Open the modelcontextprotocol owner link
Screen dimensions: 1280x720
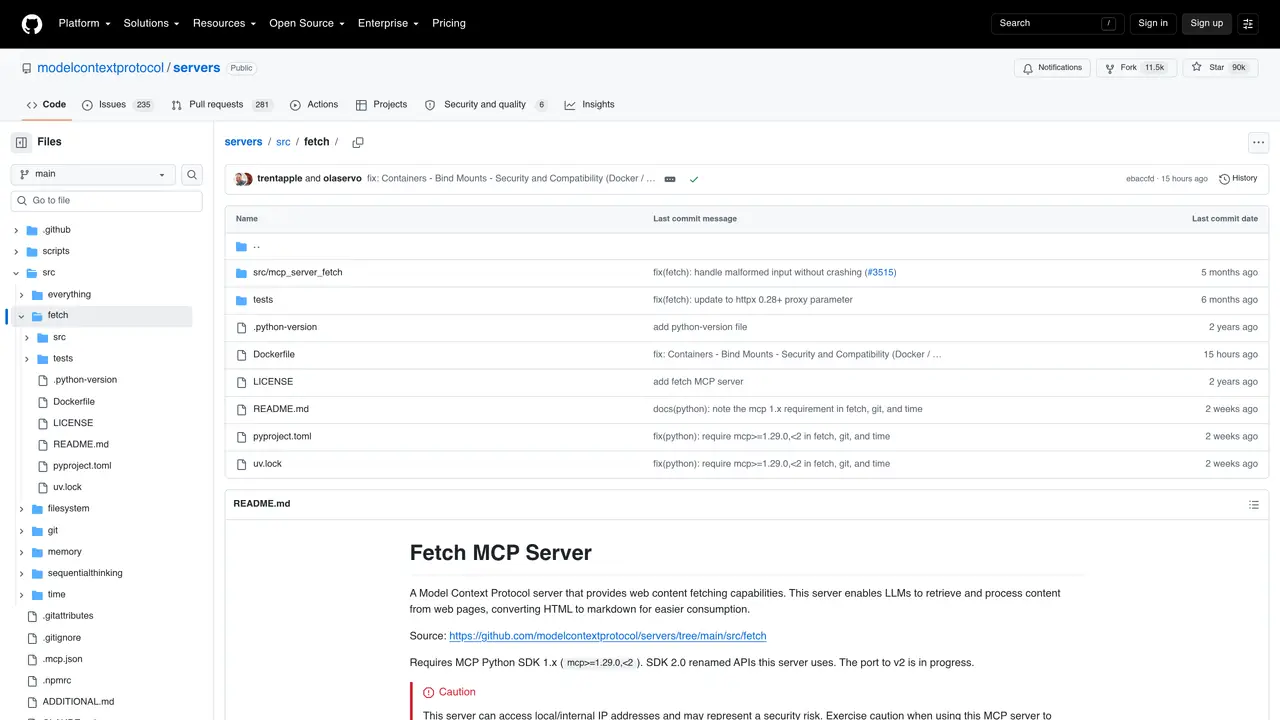pyautogui.click(x=100, y=68)
